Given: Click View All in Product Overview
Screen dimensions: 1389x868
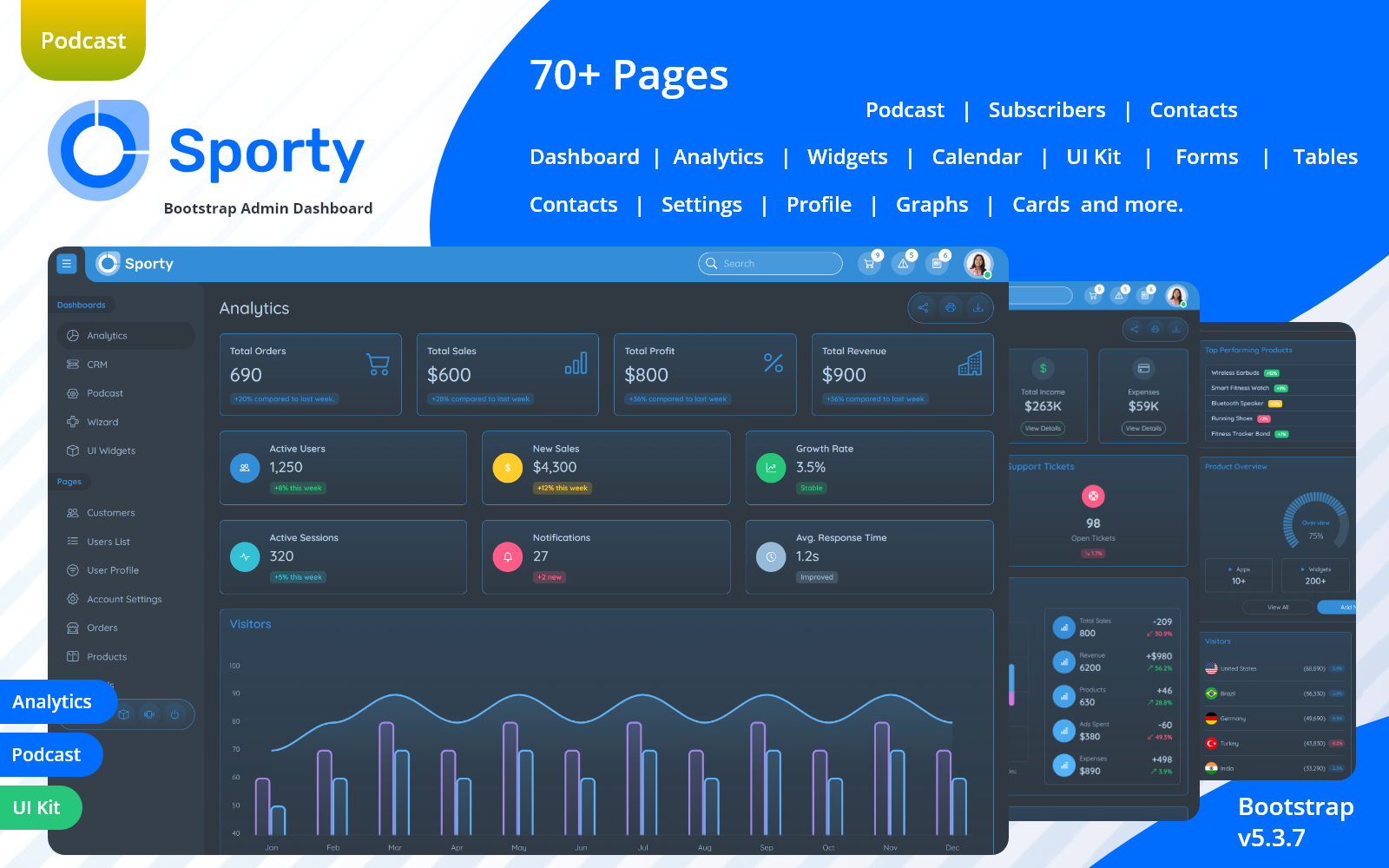Looking at the screenshot, I should [1278, 608].
